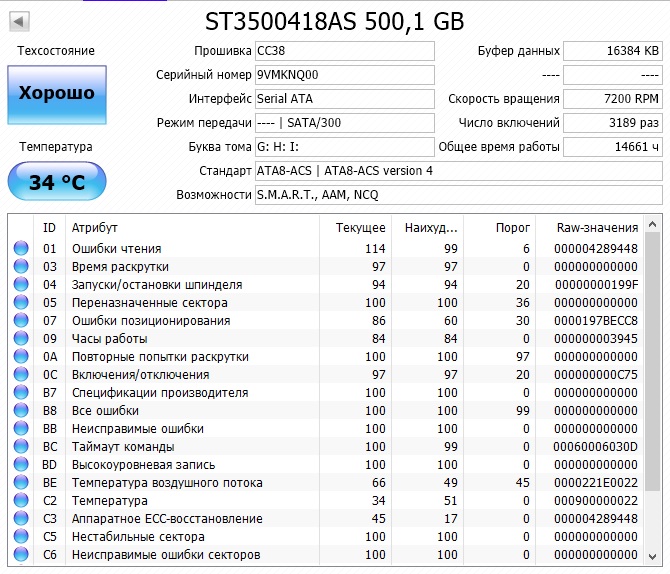Select raw value 00004289448 in Ошибки чтения row

596,248
